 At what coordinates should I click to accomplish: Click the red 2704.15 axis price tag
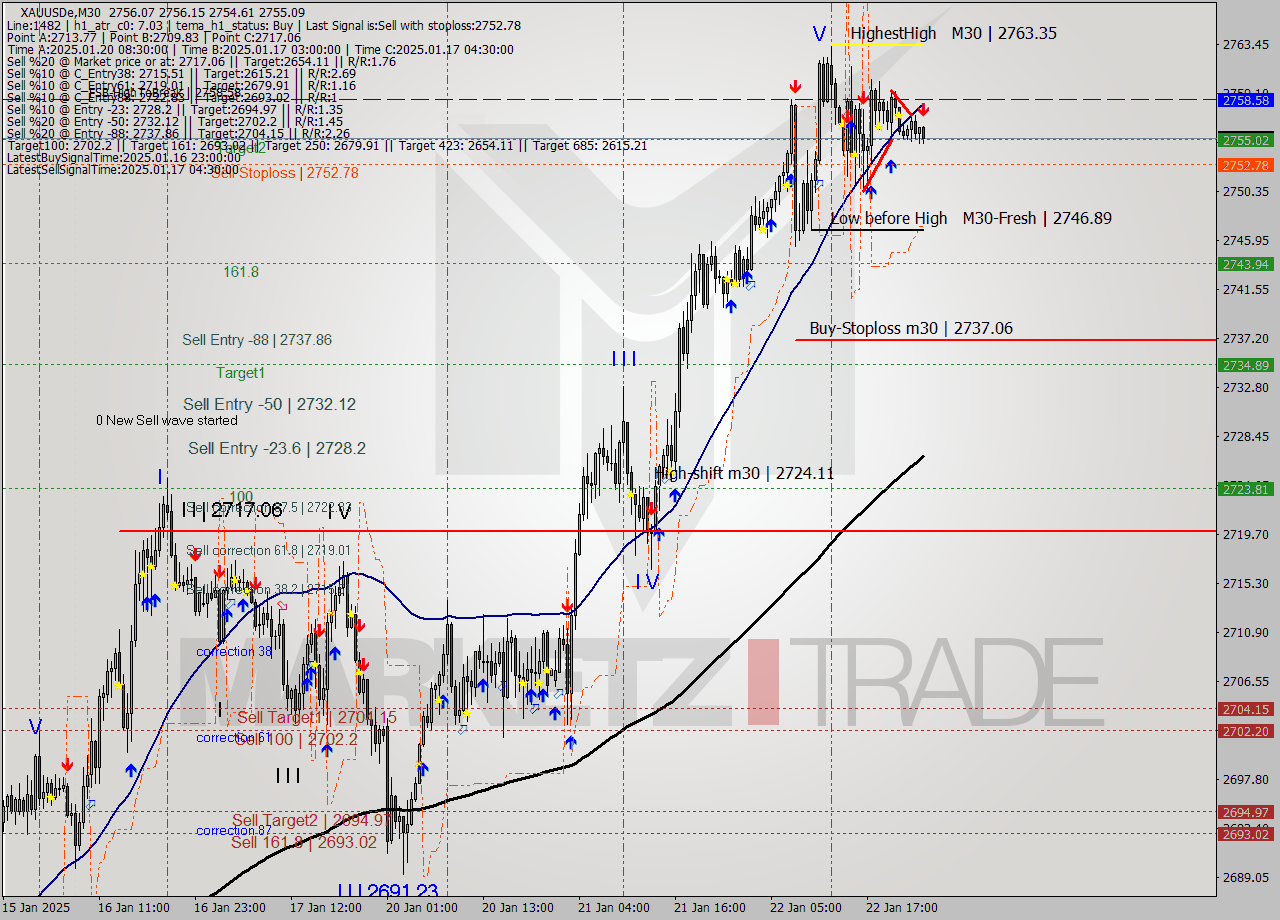pos(1245,709)
